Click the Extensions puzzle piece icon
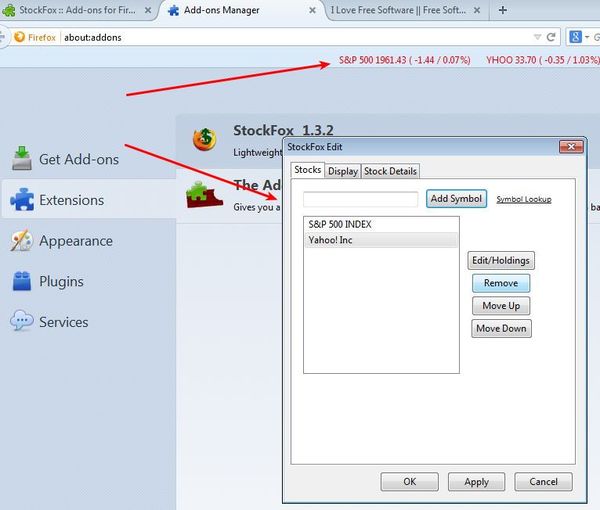This screenshot has height=510, width=600. pos(22,199)
